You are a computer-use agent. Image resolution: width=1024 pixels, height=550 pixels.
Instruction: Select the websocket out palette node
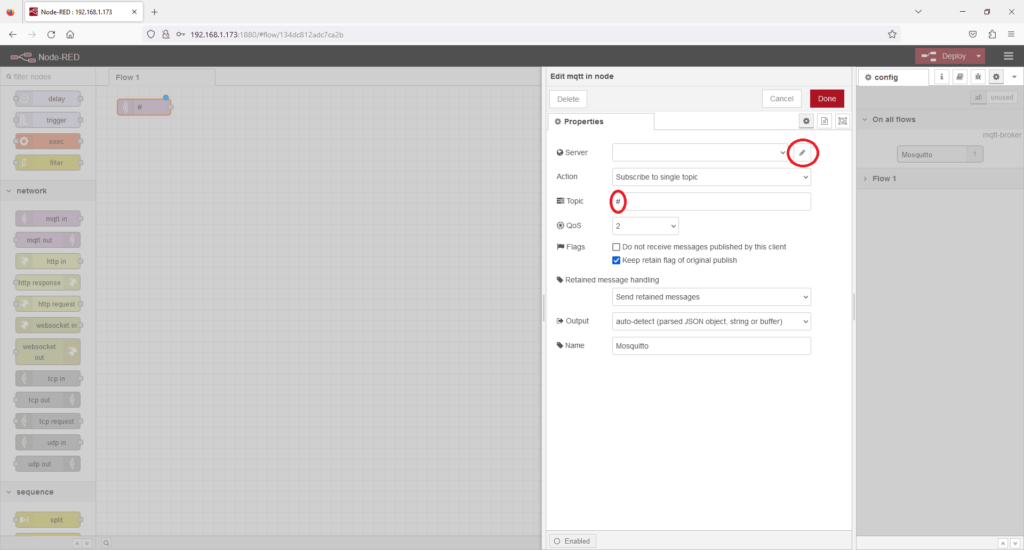click(x=48, y=352)
